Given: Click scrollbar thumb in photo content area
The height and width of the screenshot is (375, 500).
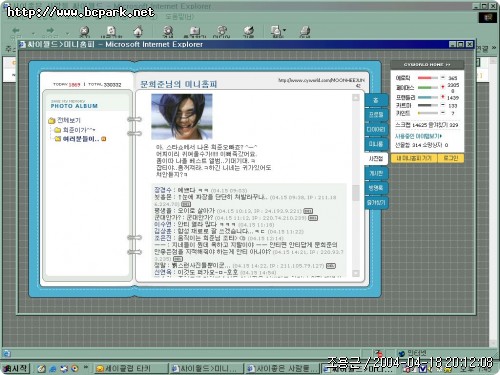Looking at the screenshot, I should tap(356, 193).
